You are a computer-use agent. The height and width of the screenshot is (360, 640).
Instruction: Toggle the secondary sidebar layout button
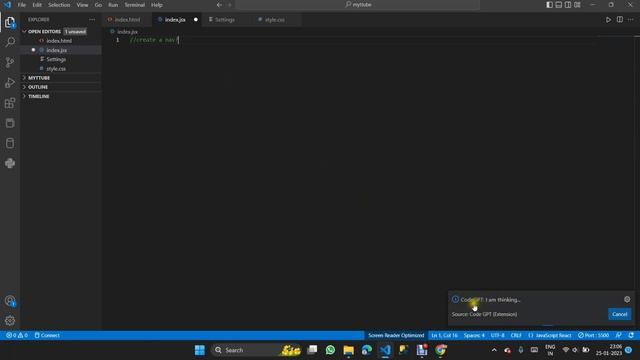(568, 5)
